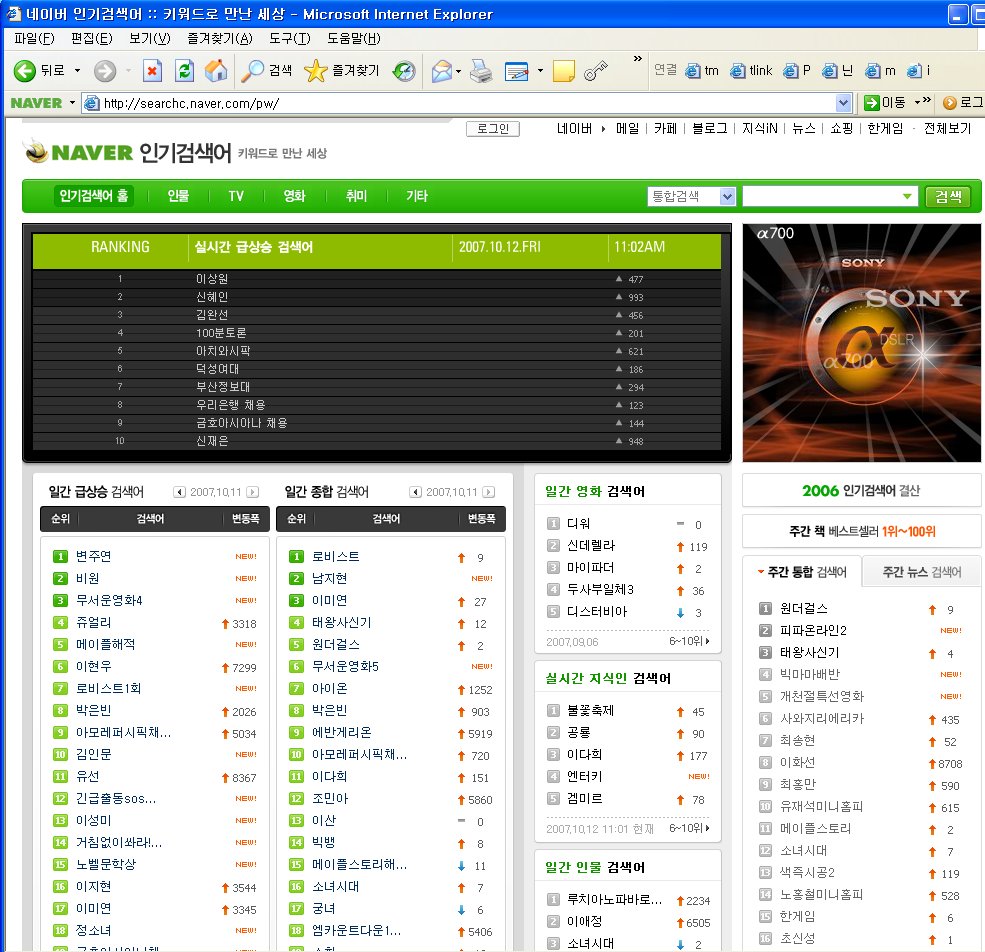The width and height of the screenshot is (985, 952).
Task: Click the Back arrow toolbar icon
Action: pos(24,70)
